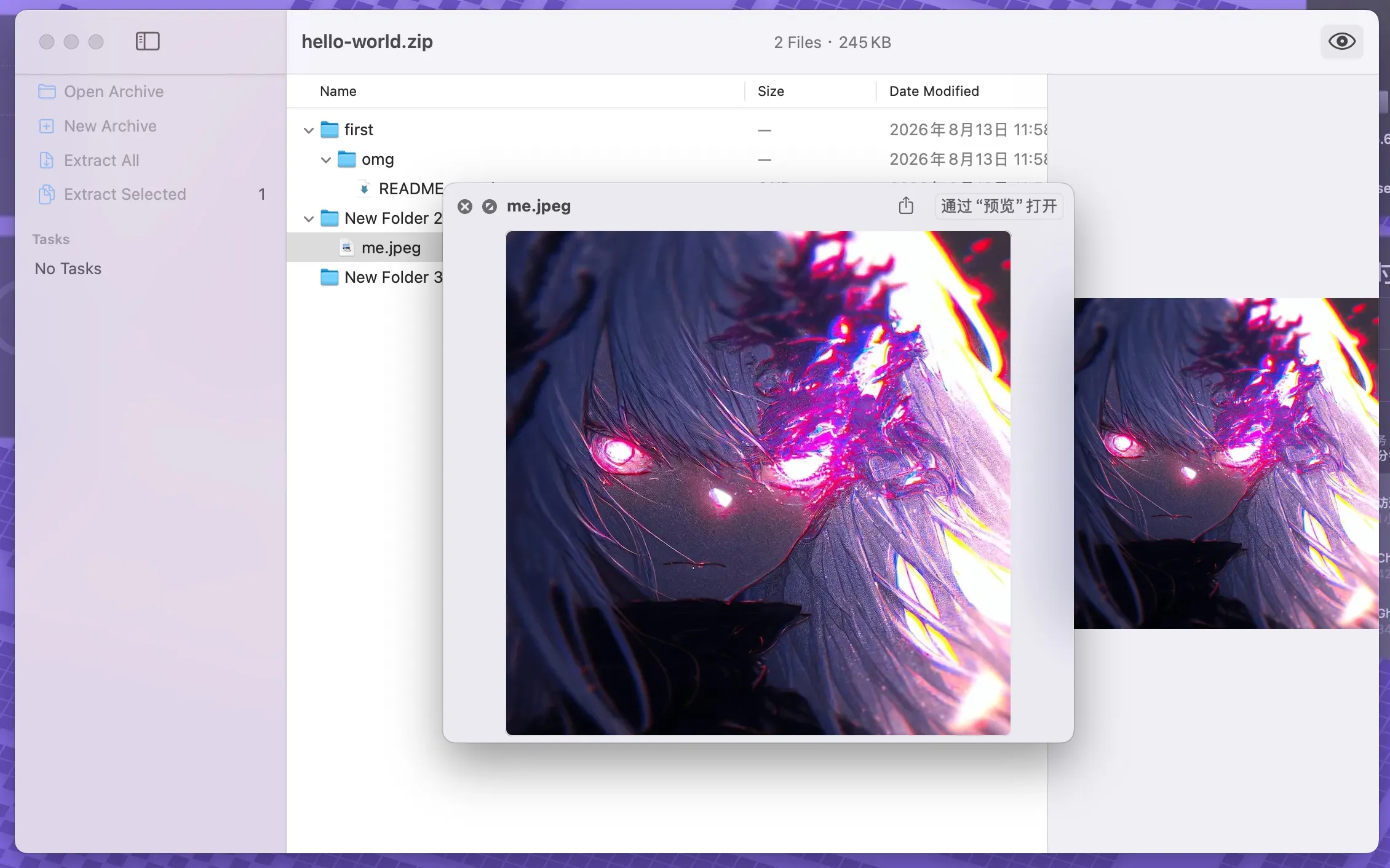1390x868 pixels.
Task: Click the README markdown file icon
Action: click(364, 189)
